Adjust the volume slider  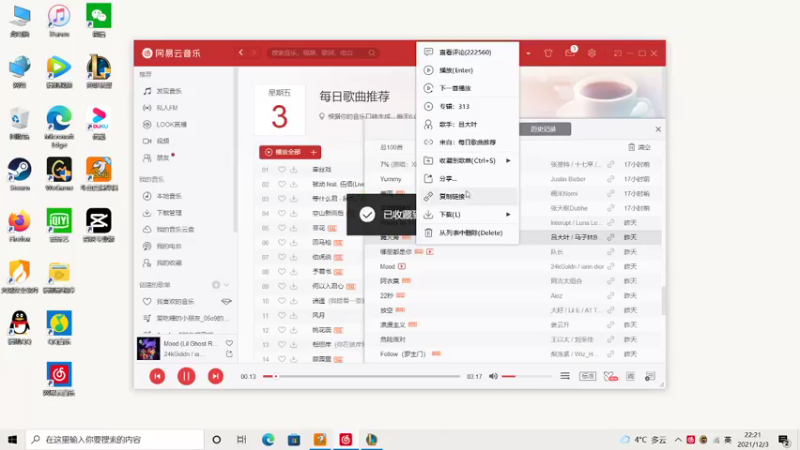pyautogui.click(x=526, y=376)
